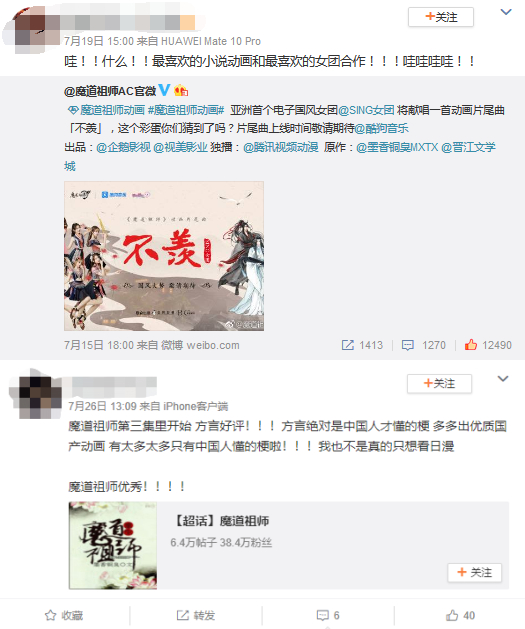This screenshot has height=629, width=525.
Task: Open the 不羡 ending song poster image
Action: click(164, 256)
